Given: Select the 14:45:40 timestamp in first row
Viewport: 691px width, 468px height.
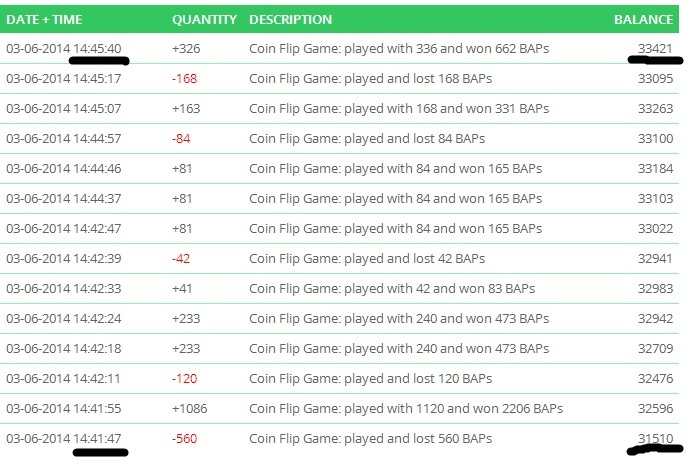Looking at the screenshot, I should (98, 48).
